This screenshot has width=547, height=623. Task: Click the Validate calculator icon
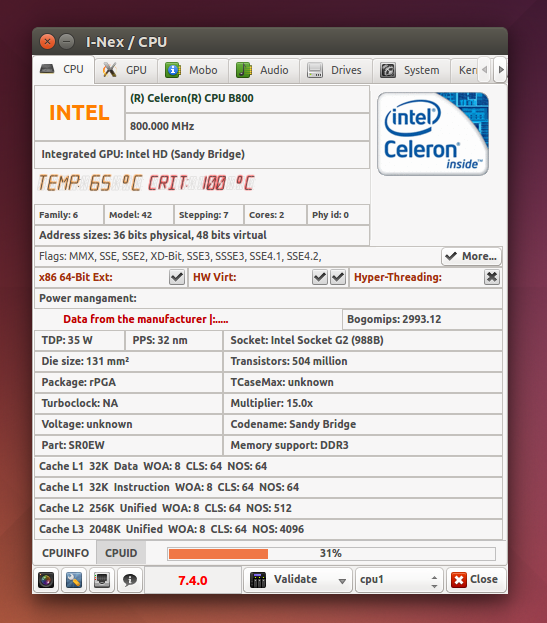(258, 580)
